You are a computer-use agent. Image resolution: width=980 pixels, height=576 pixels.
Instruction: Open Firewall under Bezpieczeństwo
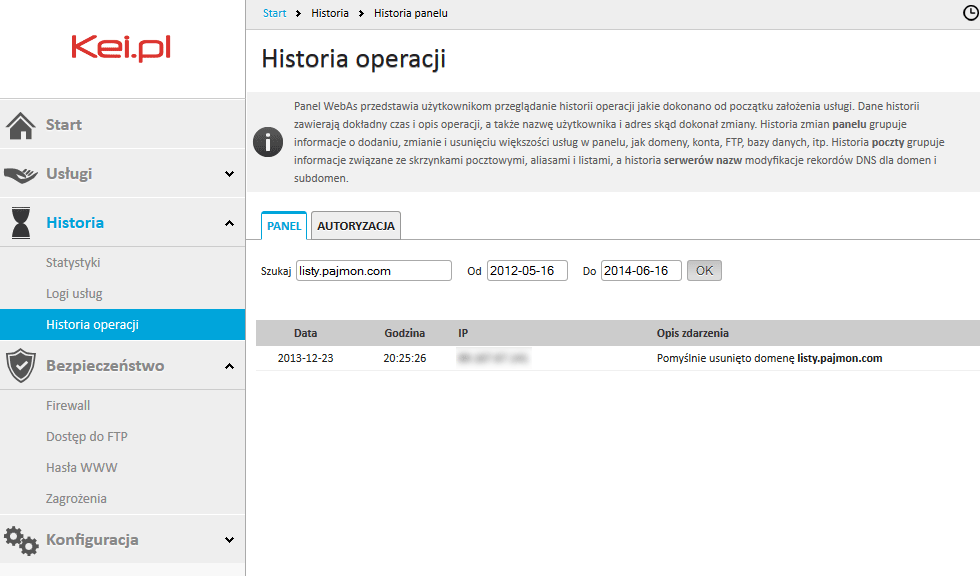68,406
